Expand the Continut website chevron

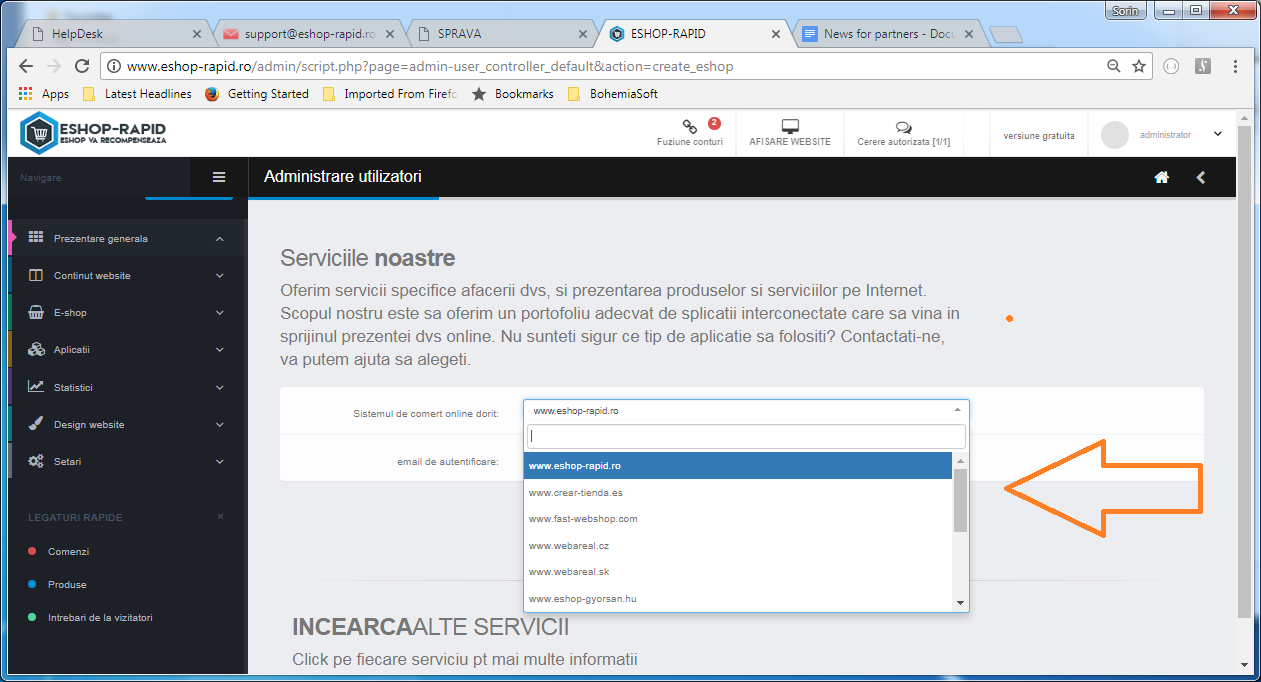pyautogui.click(x=220, y=276)
